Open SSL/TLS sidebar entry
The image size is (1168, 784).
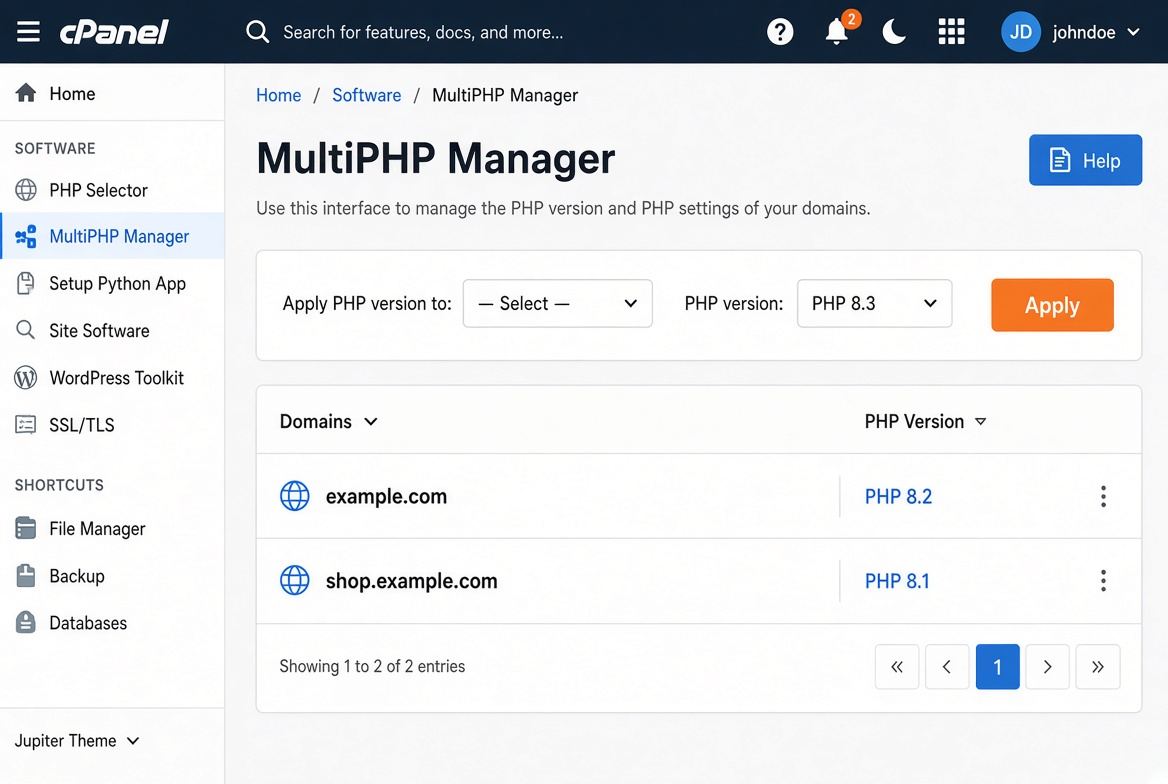click(x=112, y=425)
